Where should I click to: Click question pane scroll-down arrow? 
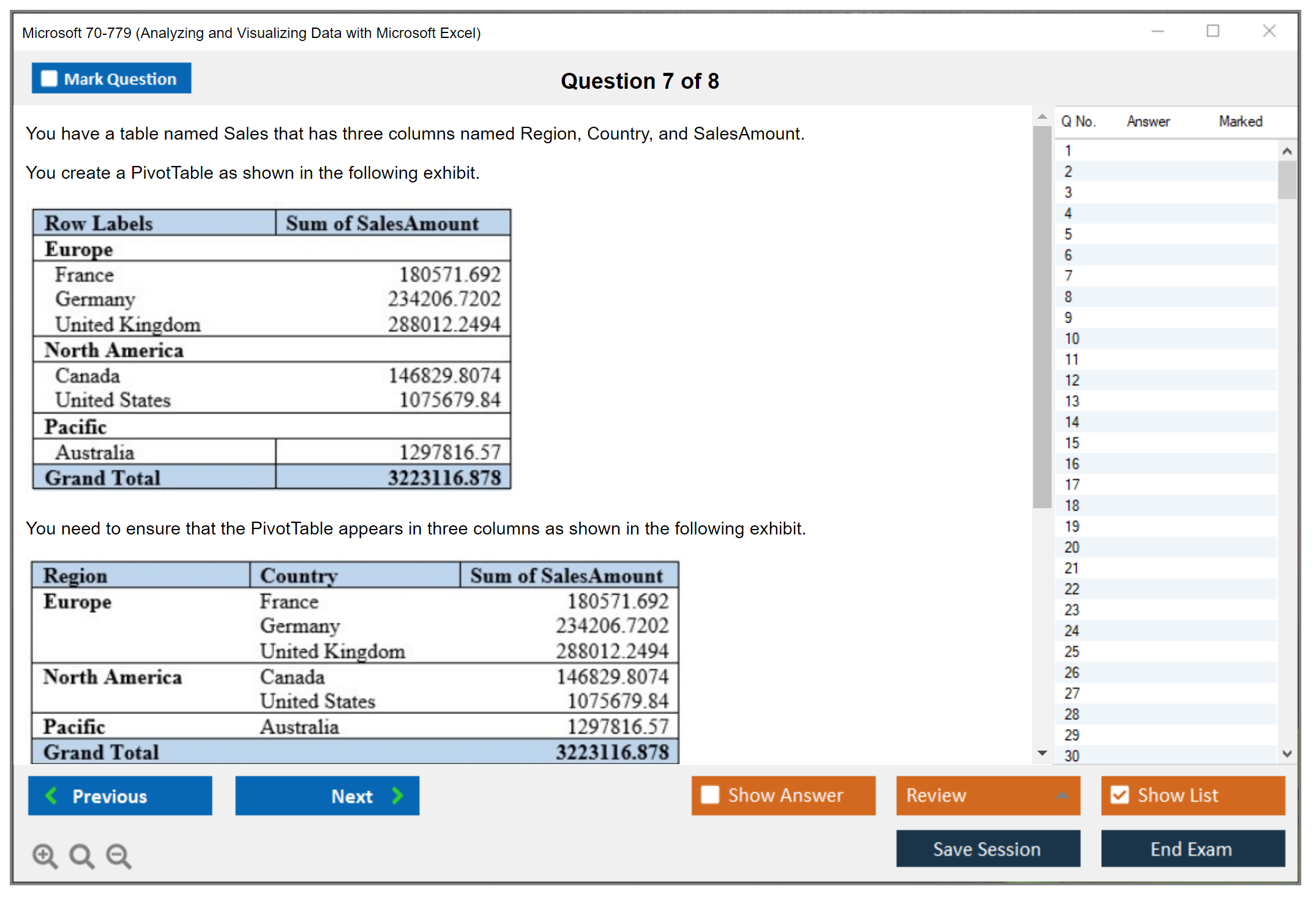(x=1042, y=753)
